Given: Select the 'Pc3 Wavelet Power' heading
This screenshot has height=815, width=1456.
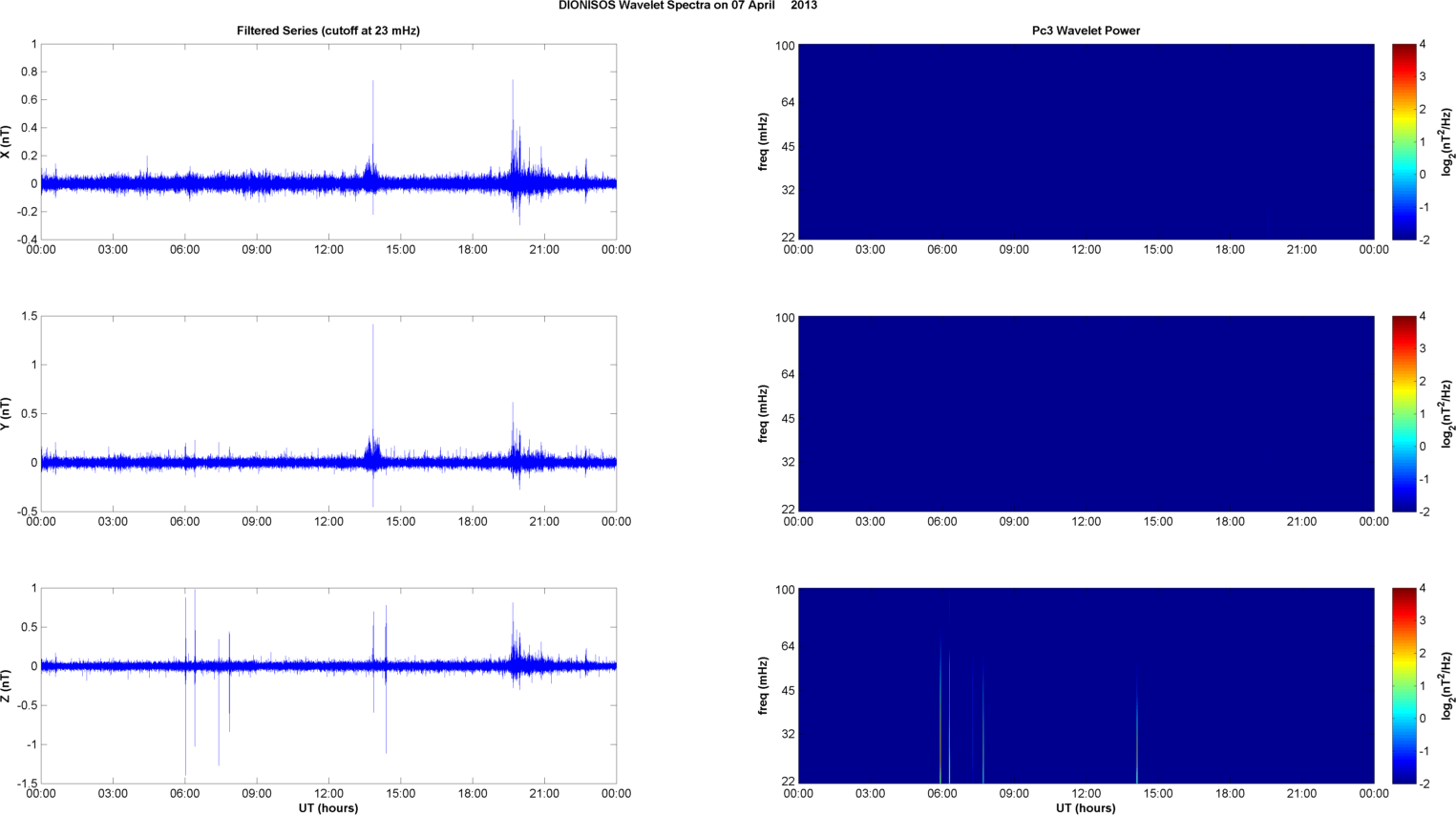Looking at the screenshot, I should coord(1086,31).
